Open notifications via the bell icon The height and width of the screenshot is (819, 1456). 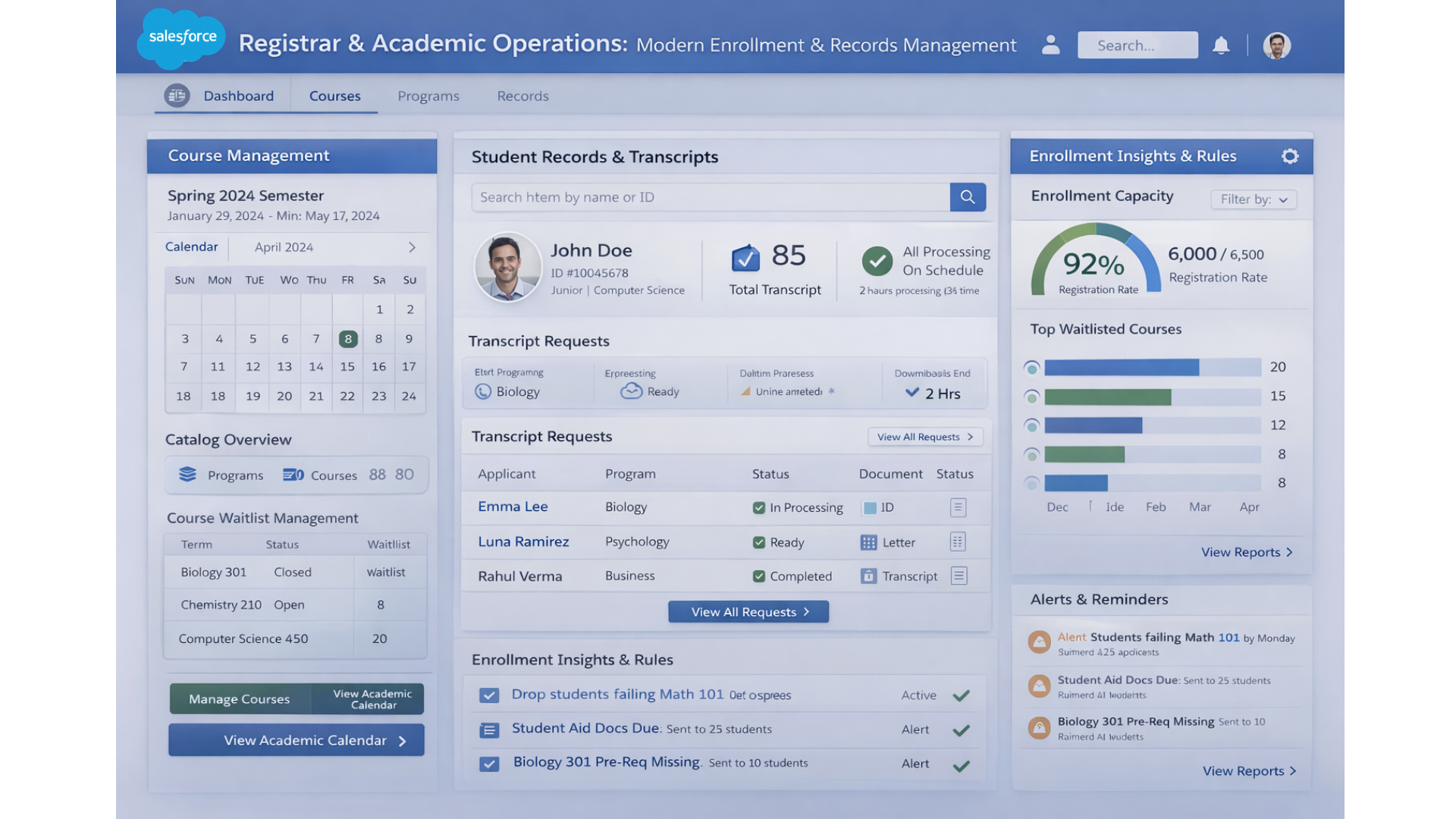pos(1221,45)
